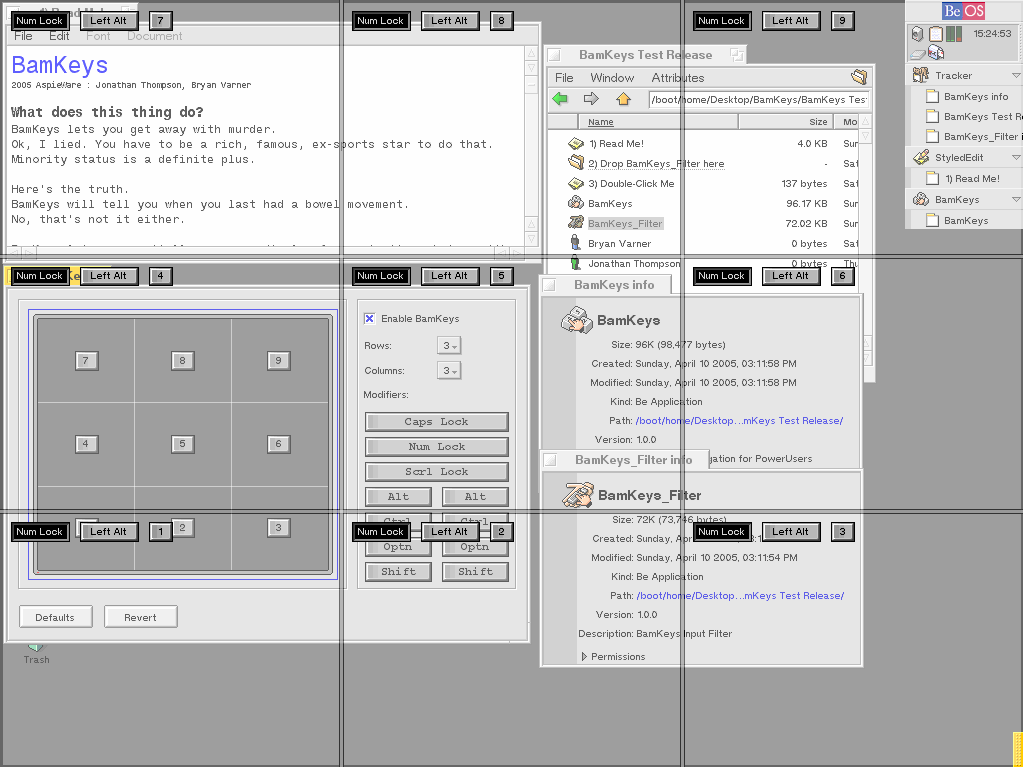
Task: Click large BamKeys_Filter icon in info window
Action: (x=577, y=495)
